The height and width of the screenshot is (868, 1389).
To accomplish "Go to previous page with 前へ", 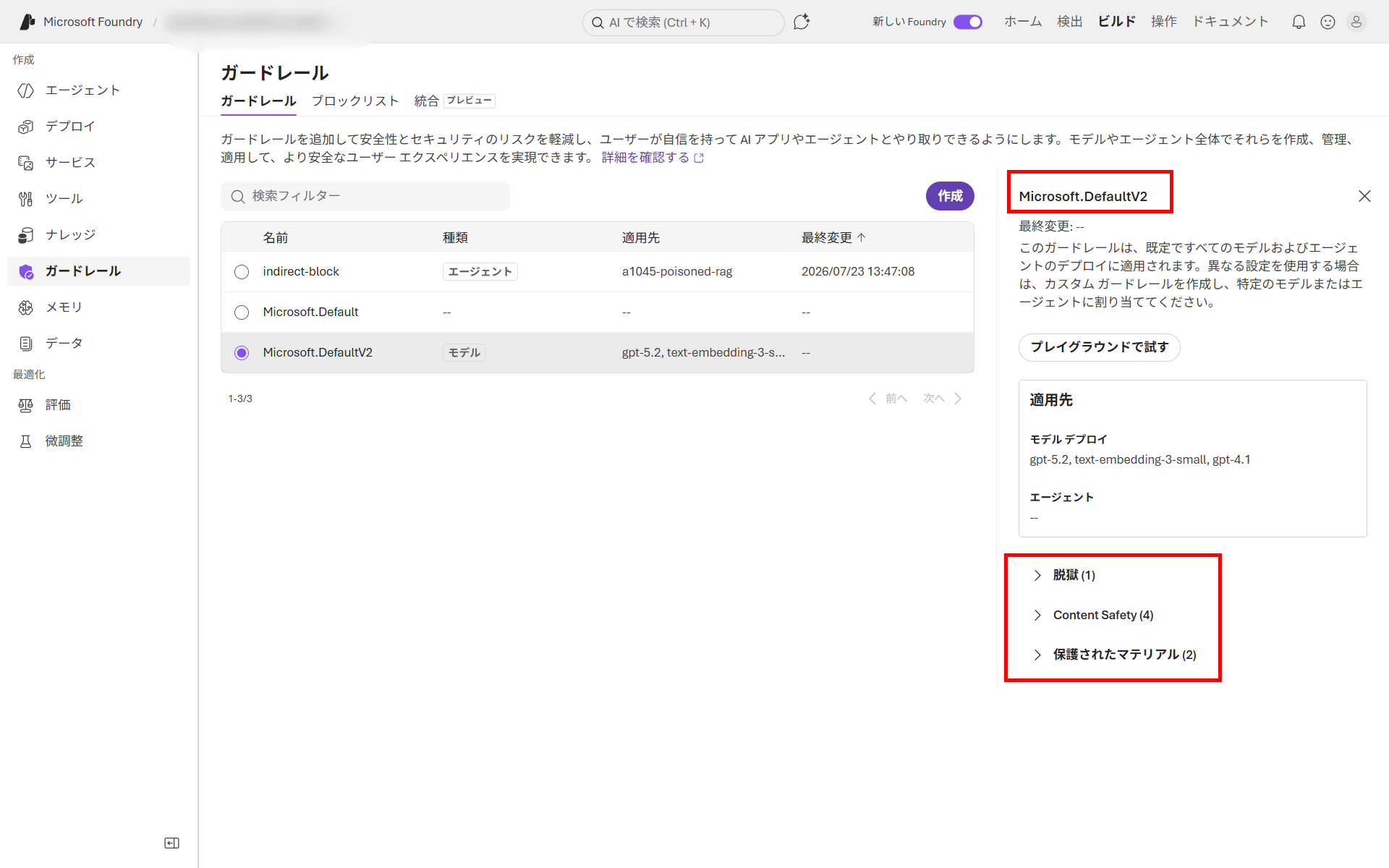I will 888,399.
